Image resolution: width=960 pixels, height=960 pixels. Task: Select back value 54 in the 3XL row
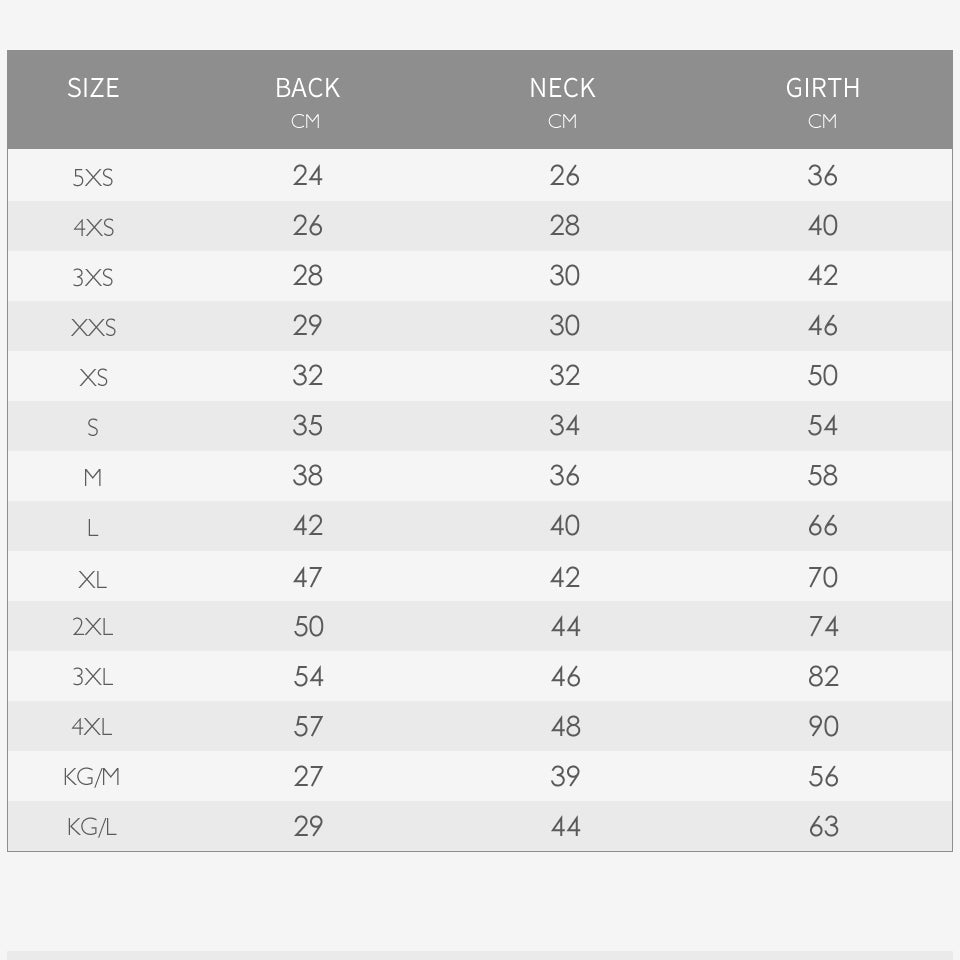coord(308,677)
